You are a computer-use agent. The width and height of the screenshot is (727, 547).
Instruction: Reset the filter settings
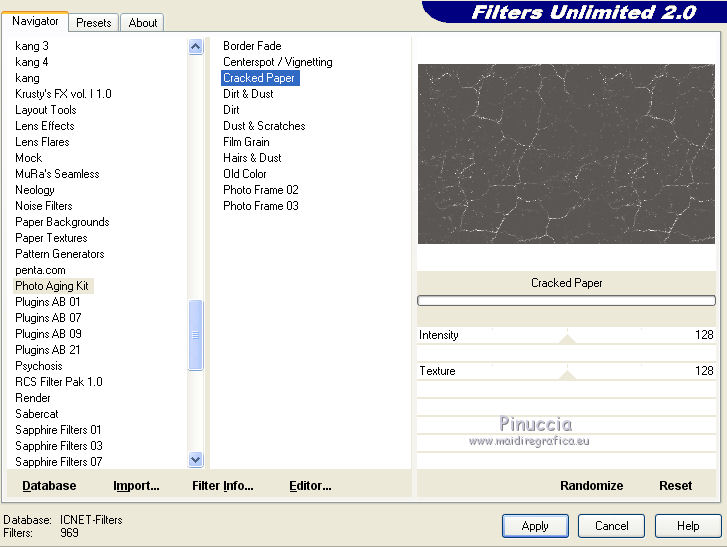[x=675, y=485]
